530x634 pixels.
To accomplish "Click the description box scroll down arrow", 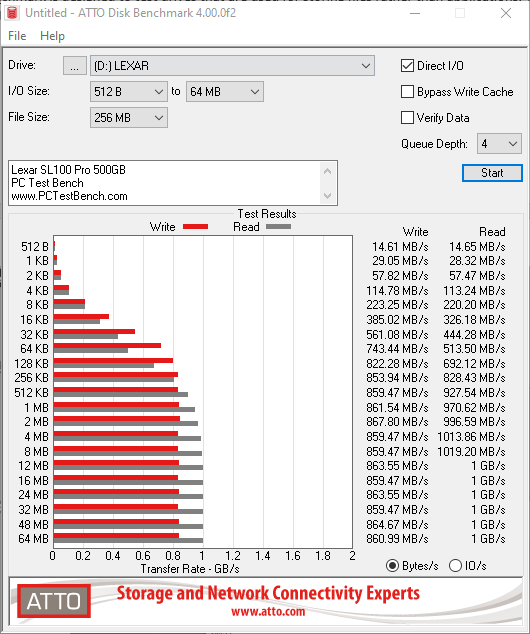I will pos(327,196).
